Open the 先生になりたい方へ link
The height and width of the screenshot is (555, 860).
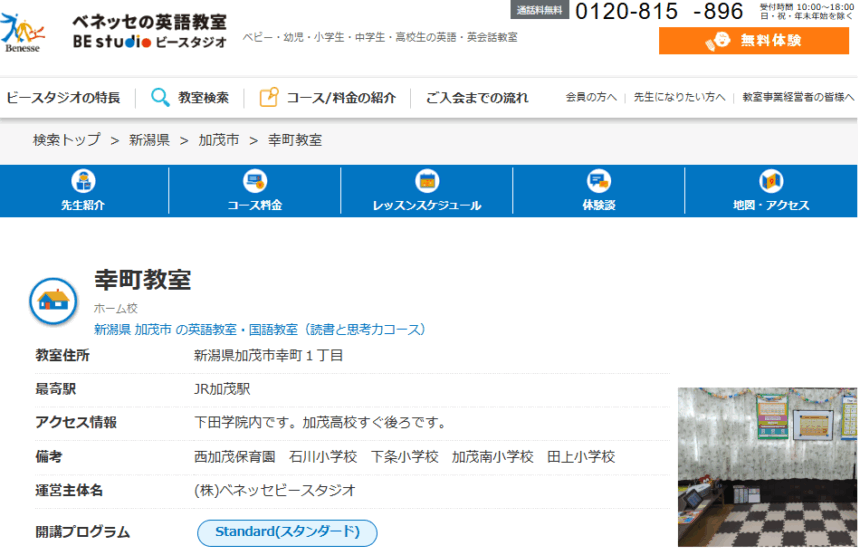[679, 98]
